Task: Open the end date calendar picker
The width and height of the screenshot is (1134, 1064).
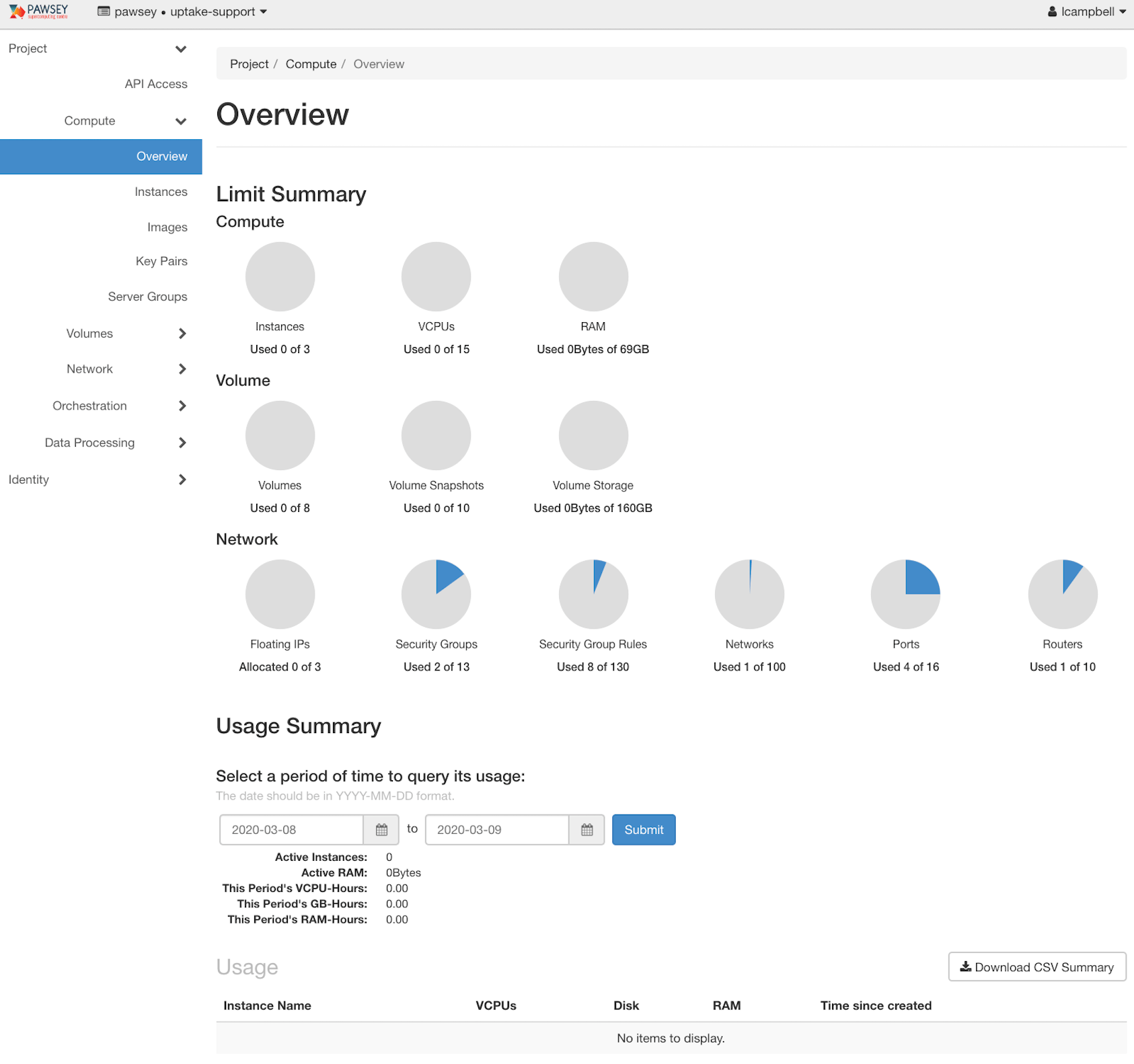Action: tap(586, 829)
